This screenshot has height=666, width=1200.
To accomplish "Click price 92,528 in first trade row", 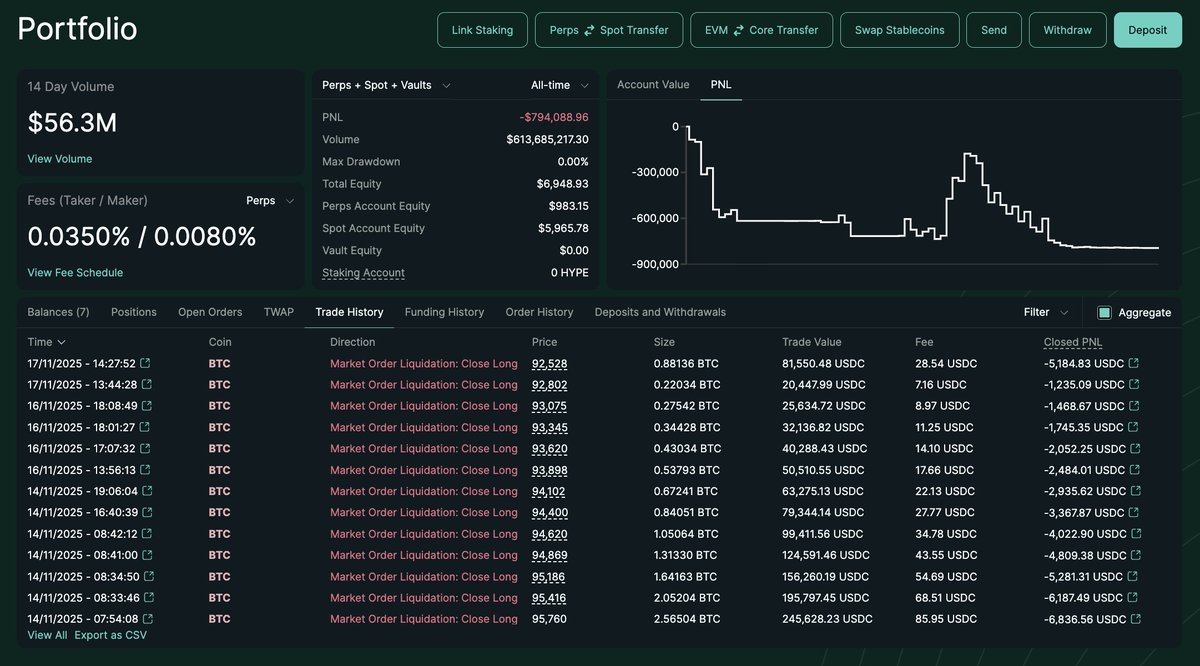I will pyautogui.click(x=549, y=363).
